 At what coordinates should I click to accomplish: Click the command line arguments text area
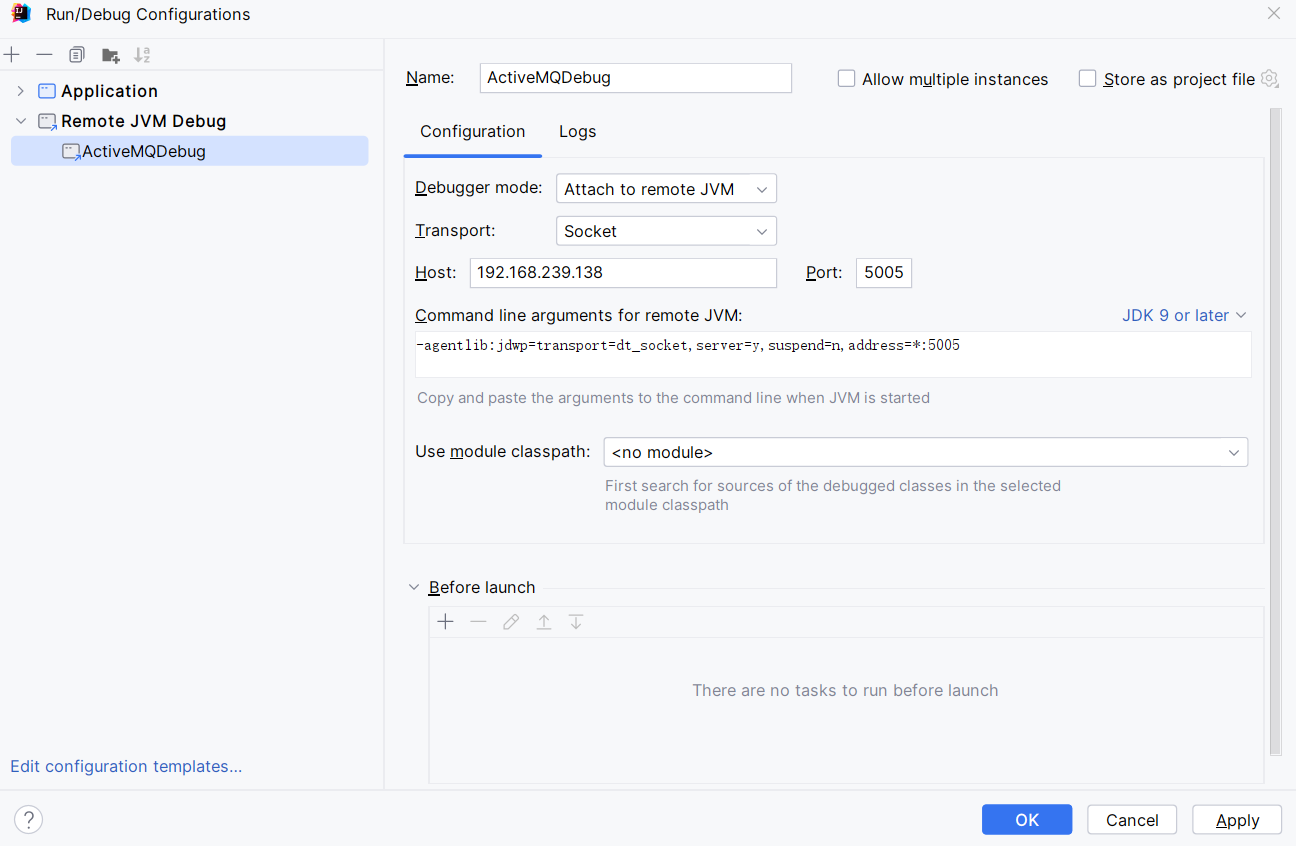point(833,354)
